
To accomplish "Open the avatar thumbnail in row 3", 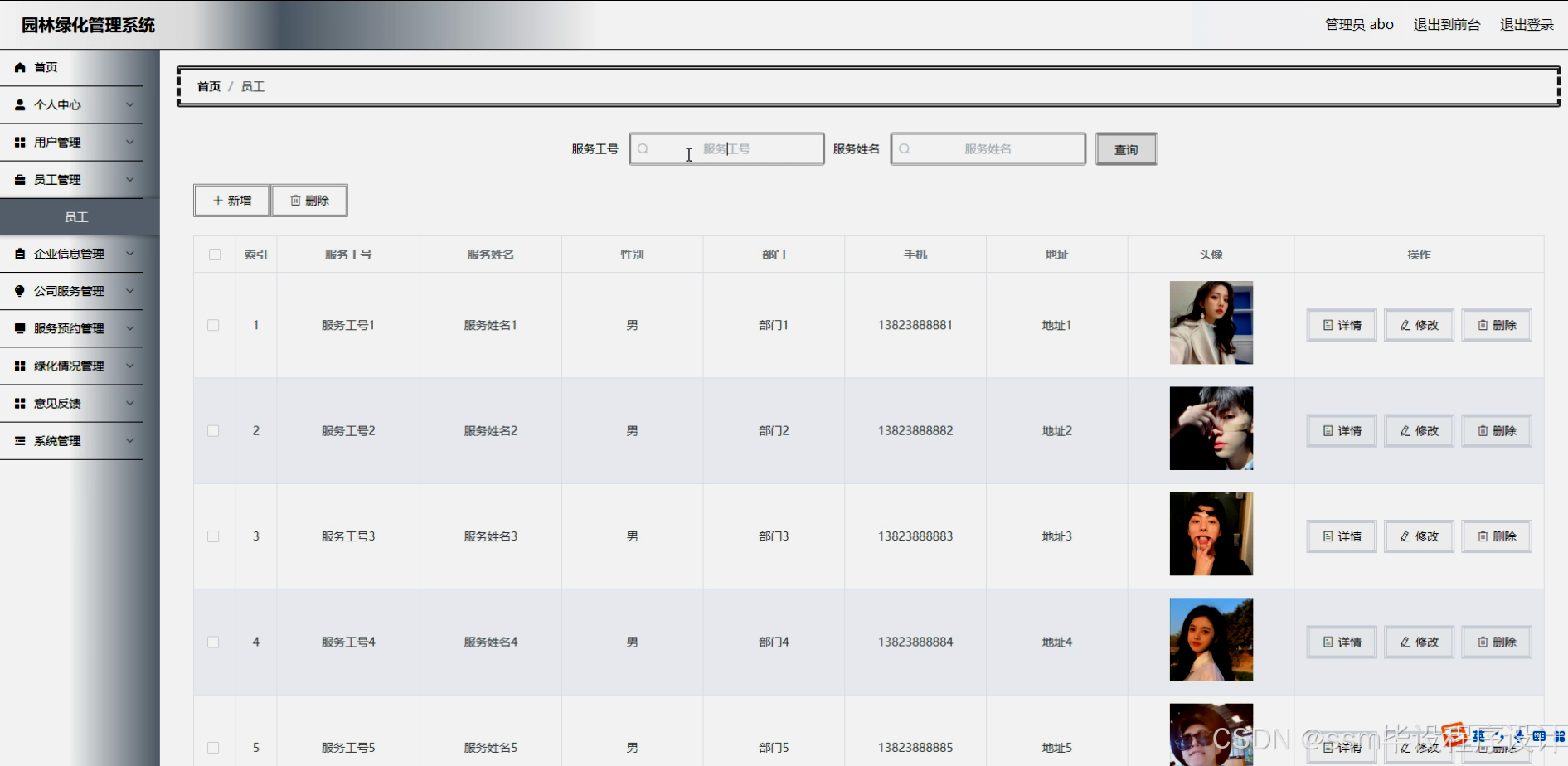I will coord(1211,534).
